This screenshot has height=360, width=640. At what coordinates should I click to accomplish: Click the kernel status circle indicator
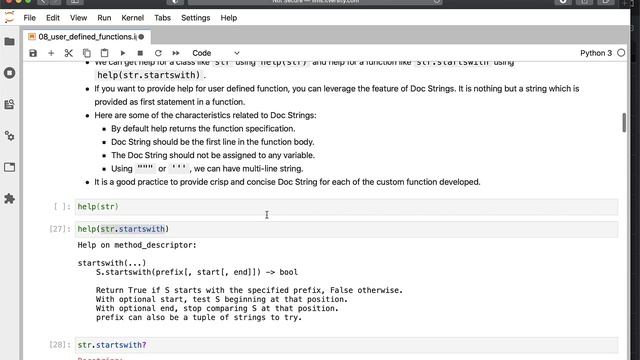[x=621, y=53]
